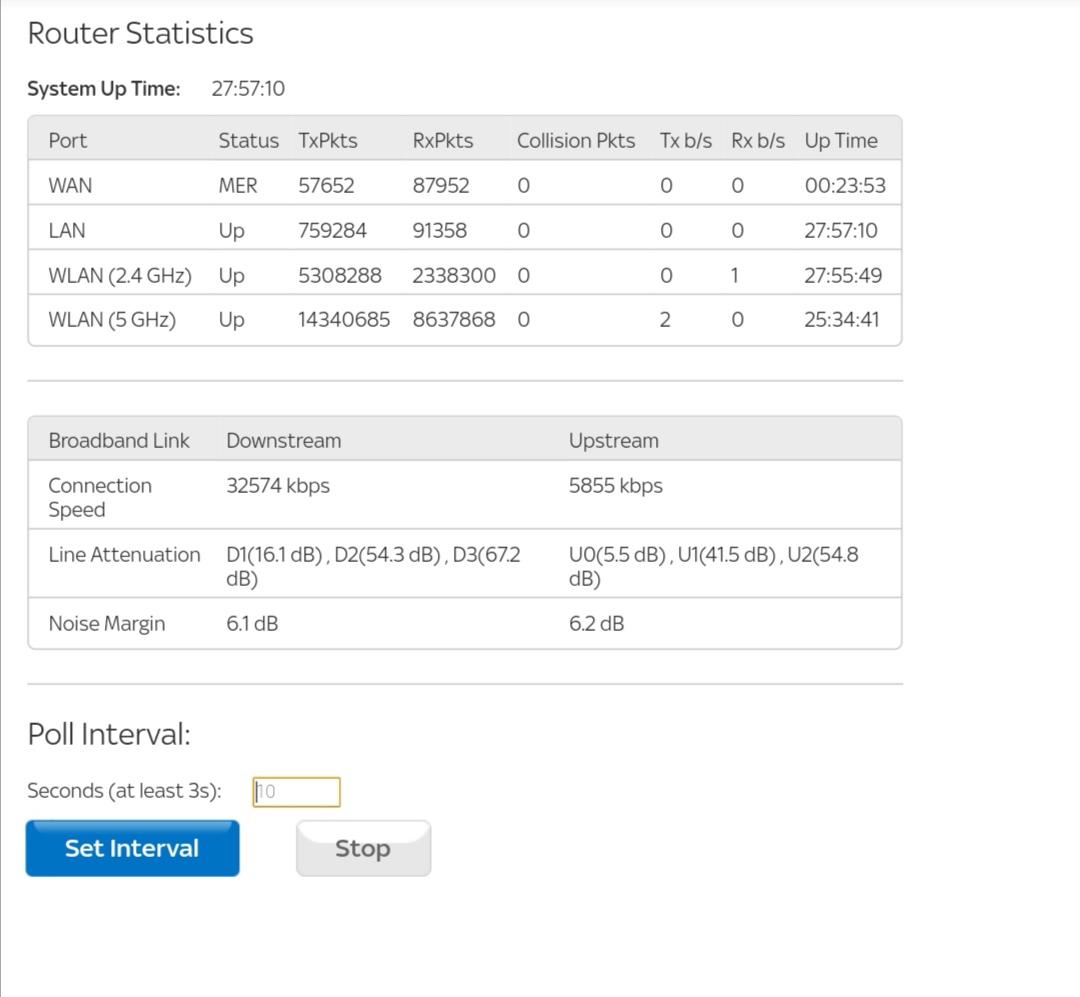This screenshot has width=1080, height=997.
Task: Click the Collision Pkts column header
Action: coord(575,141)
